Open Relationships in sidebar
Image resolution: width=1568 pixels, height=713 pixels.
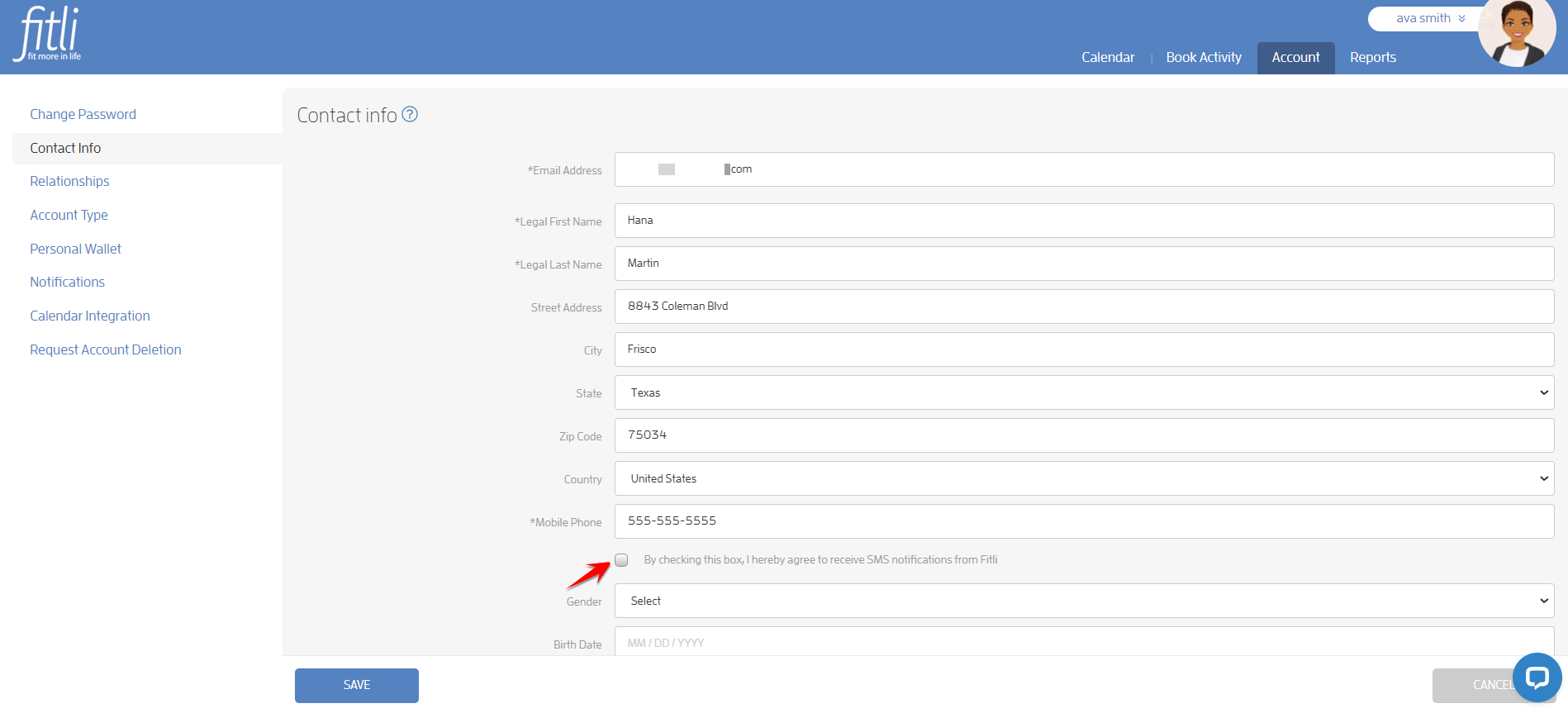69,181
